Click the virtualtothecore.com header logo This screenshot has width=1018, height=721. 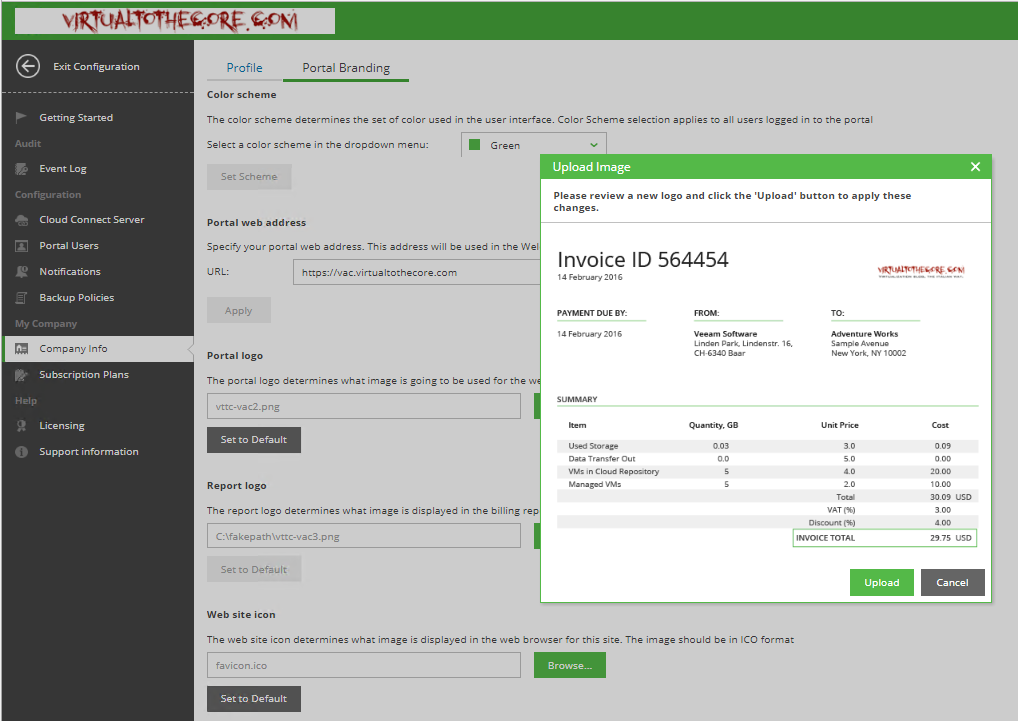click(175, 21)
